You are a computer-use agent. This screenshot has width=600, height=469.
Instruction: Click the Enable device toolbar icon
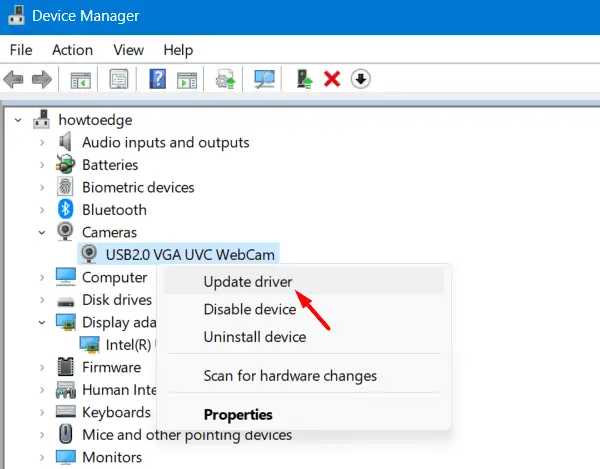(305, 79)
